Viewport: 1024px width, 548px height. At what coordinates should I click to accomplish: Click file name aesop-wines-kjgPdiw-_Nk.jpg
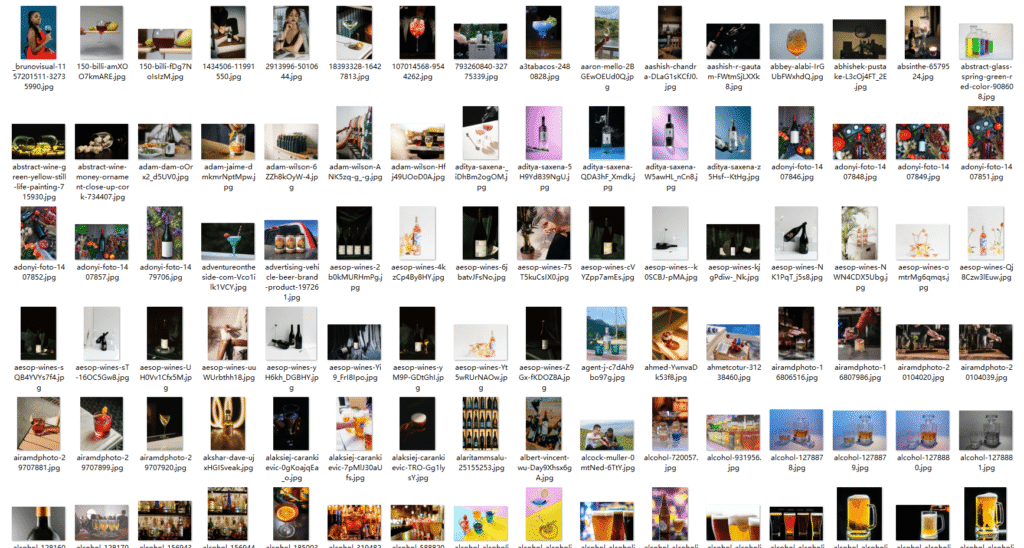[733, 272]
